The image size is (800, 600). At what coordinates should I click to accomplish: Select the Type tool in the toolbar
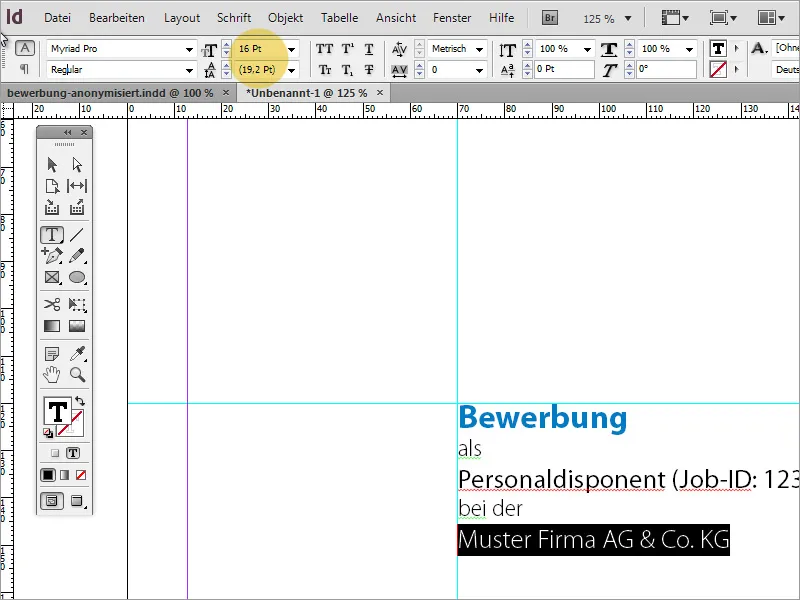point(52,234)
